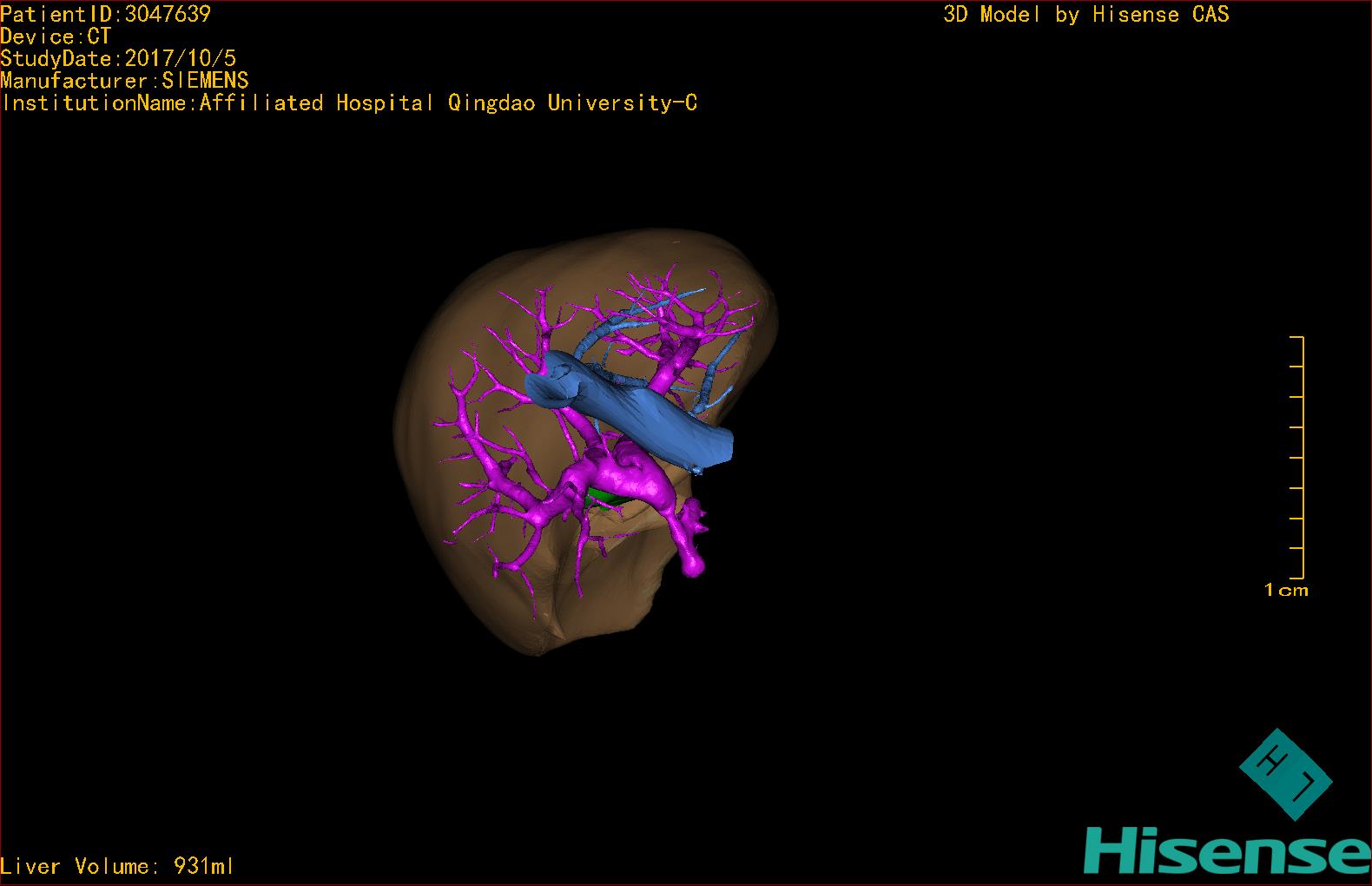Select the StudyDate:2017/10/5 text
Viewport: 1372px width, 886px height.
[x=118, y=59]
